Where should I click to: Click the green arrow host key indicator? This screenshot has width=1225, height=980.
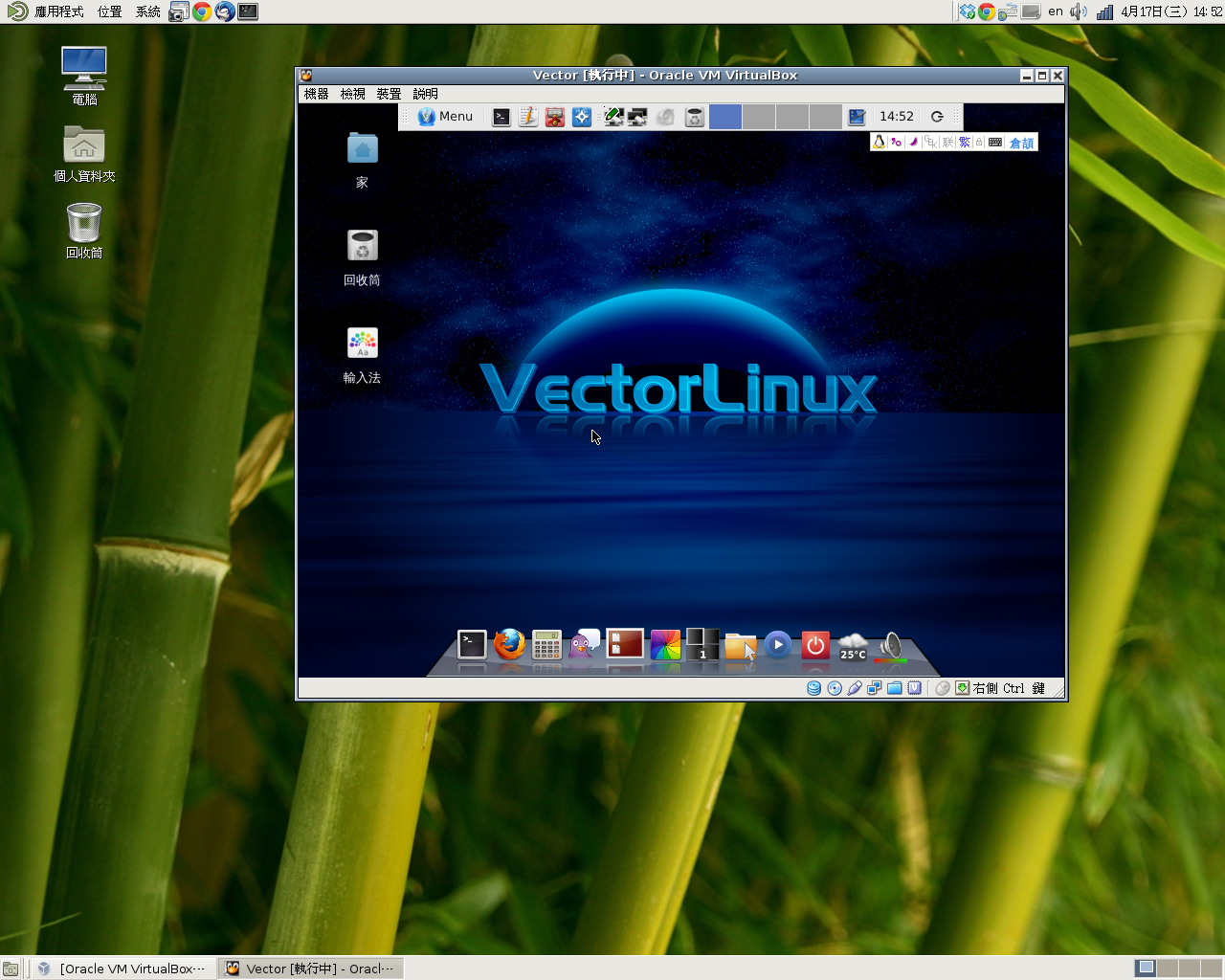pyautogui.click(x=963, y=688)
